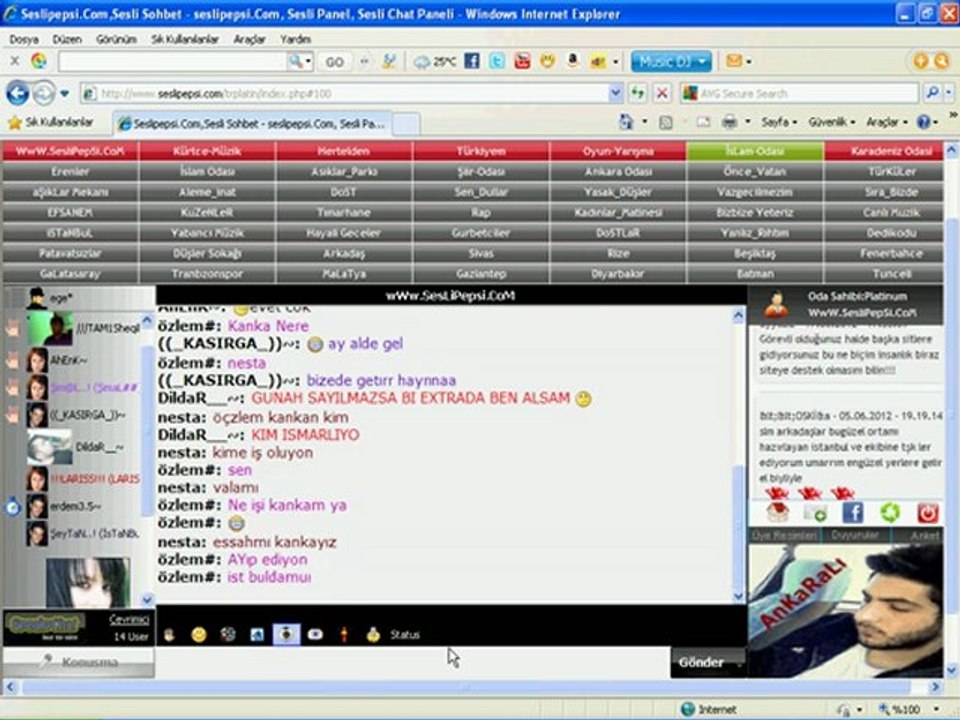Send the message with the Gönder button
This screenshot has height=720, width=960.
coord(701,662)
